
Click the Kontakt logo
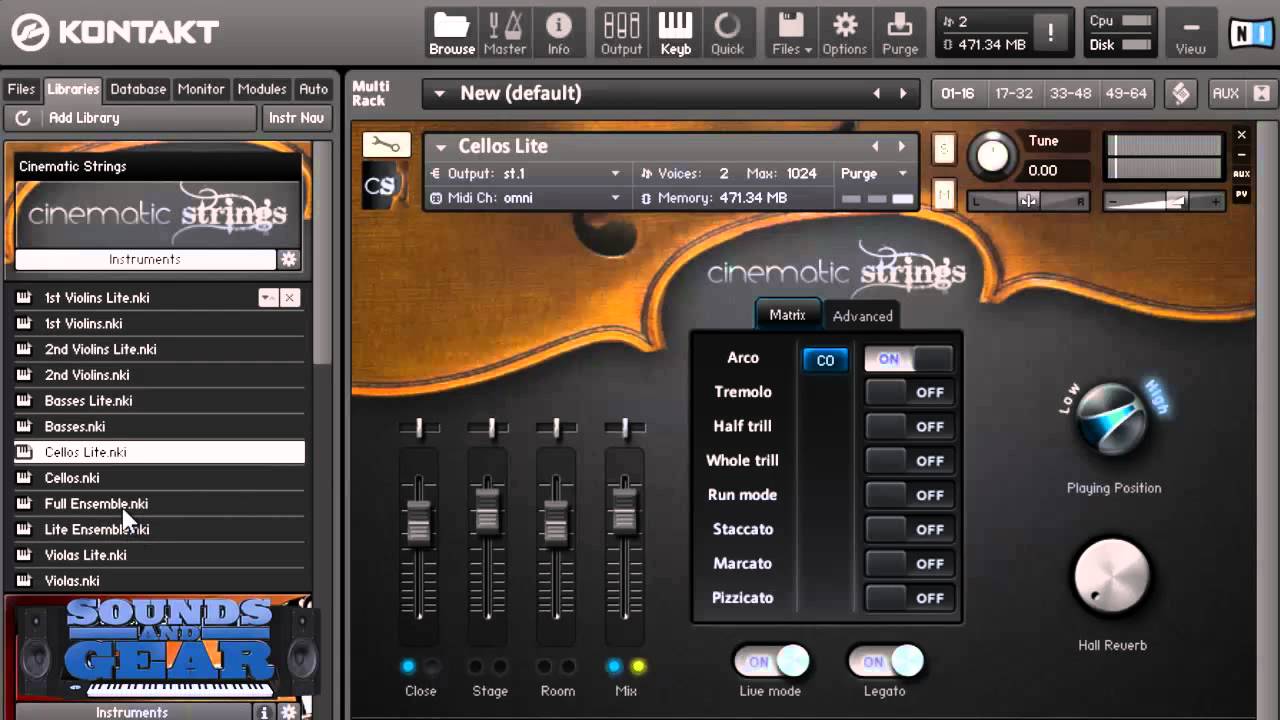click(115, 32)
